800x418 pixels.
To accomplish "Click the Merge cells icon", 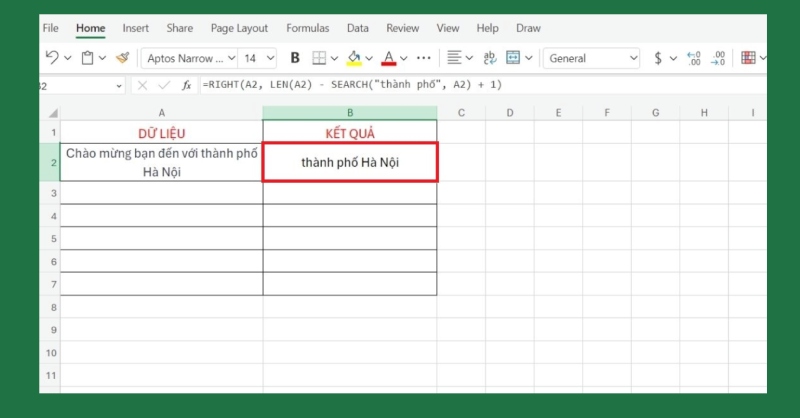I will click(x=513, y=58).
